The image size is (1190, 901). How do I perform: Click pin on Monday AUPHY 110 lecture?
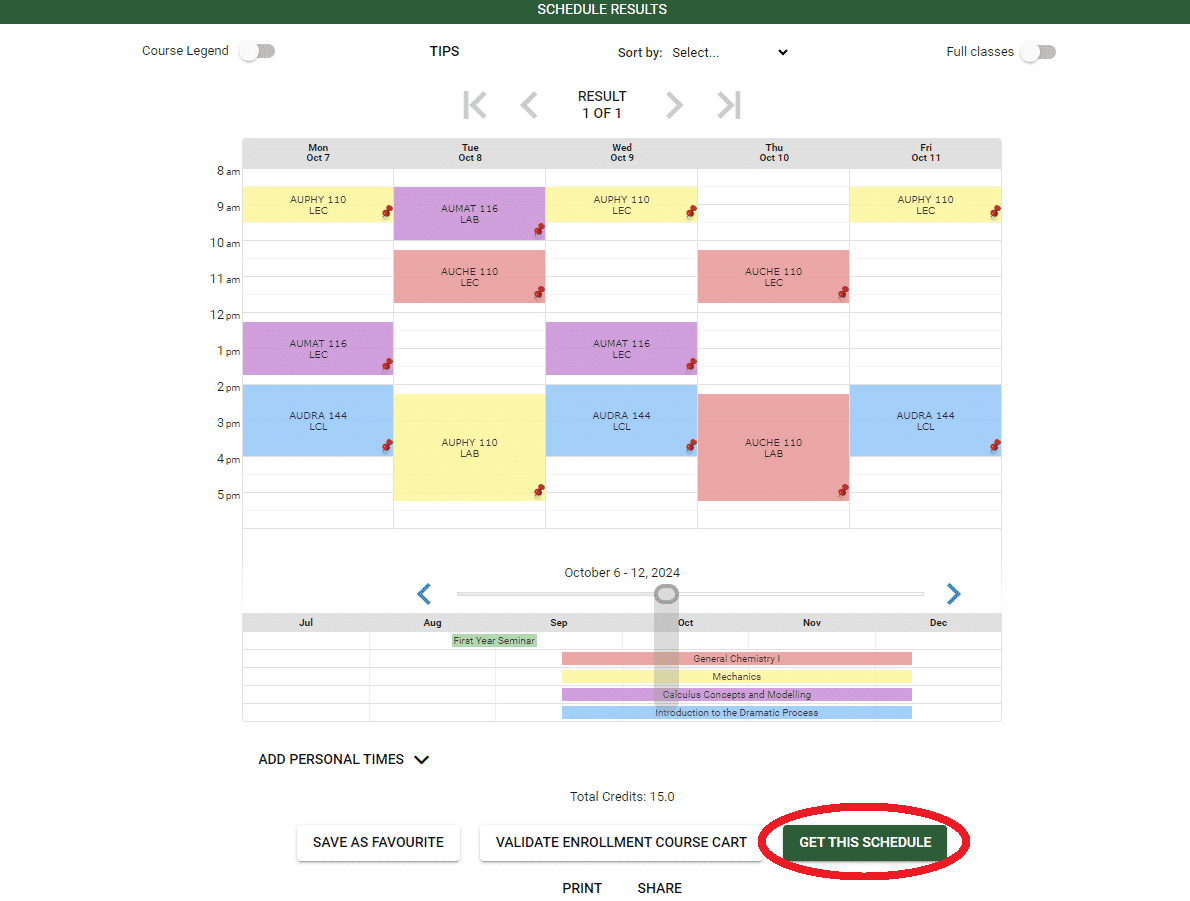[387, 212]
